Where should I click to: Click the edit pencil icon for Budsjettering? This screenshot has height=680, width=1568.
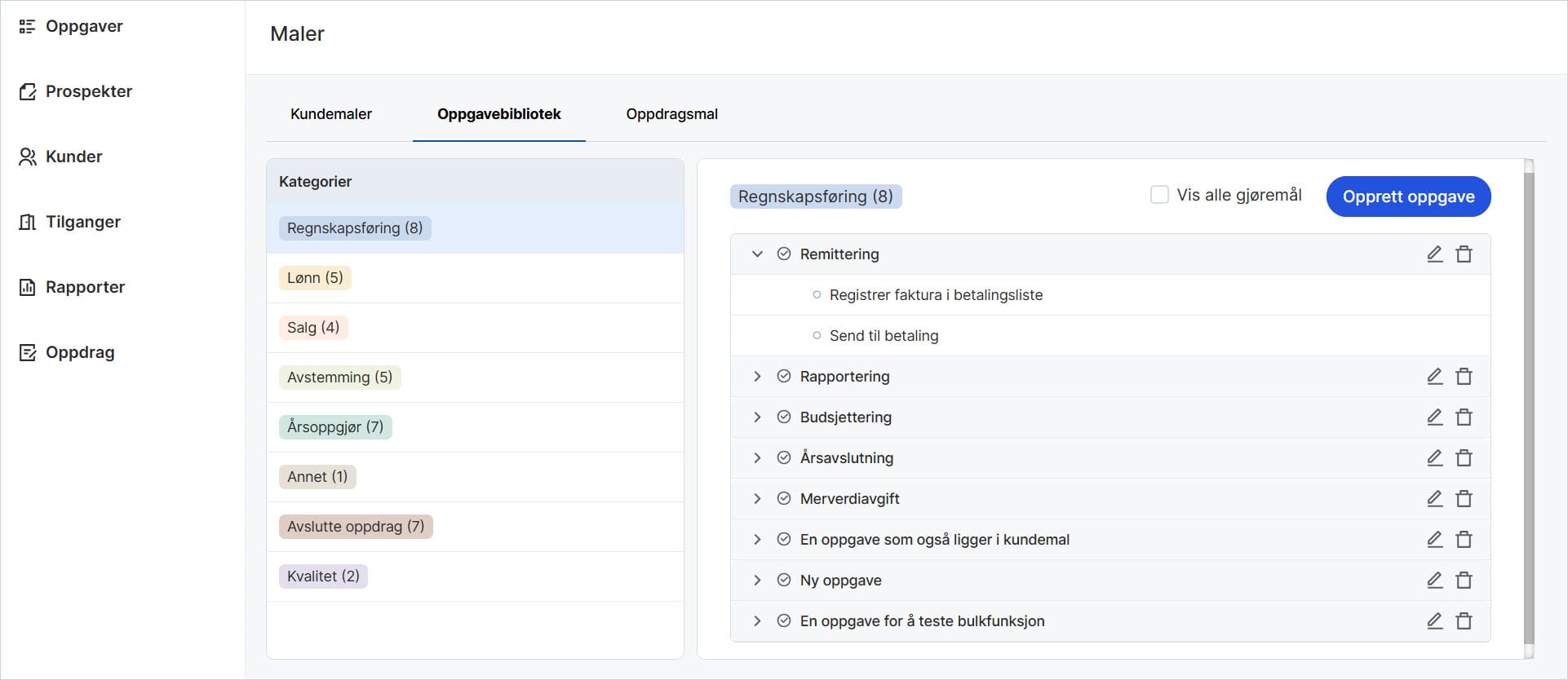1434,417
